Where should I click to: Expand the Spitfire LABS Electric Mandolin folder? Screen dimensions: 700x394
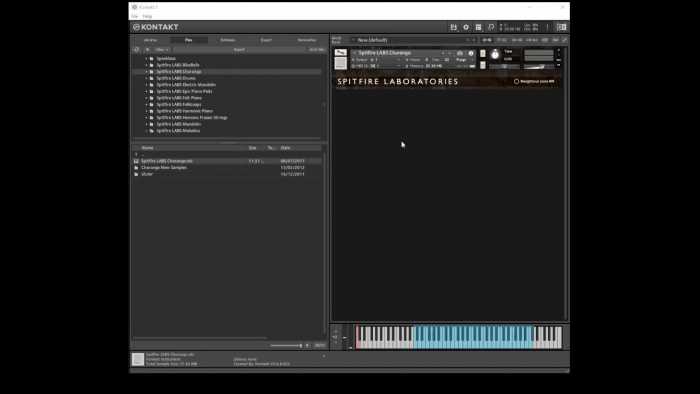[x=146, y=85]
